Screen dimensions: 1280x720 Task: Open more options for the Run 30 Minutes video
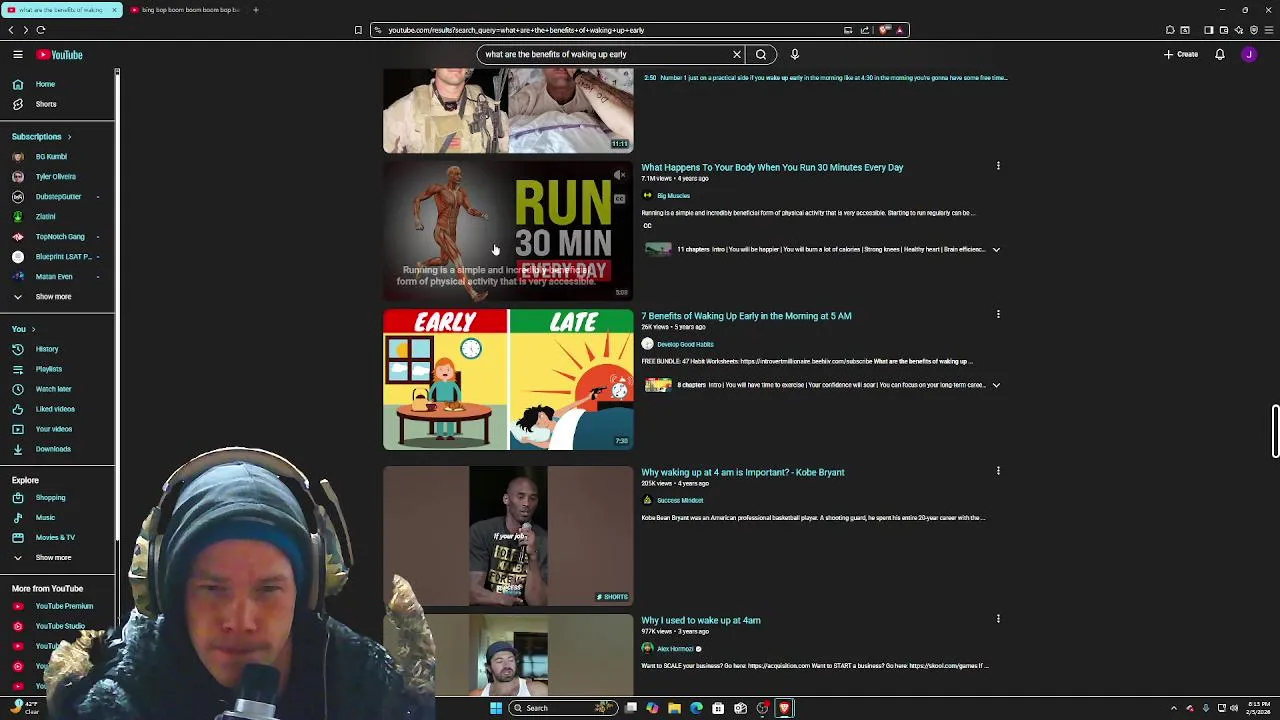(998, 166)
